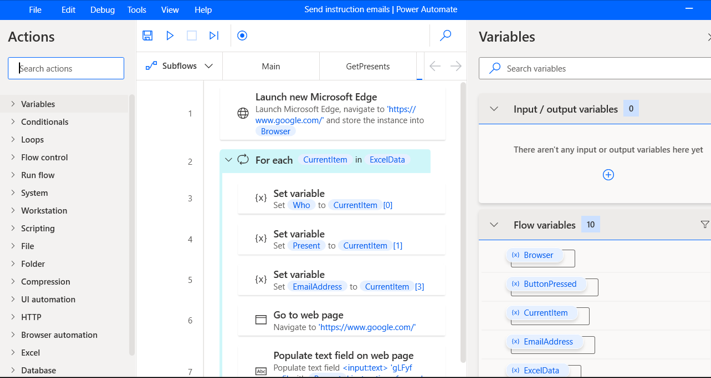711x378 pixels.
Task: Add a new input or output variable
Action: (608, 174)
